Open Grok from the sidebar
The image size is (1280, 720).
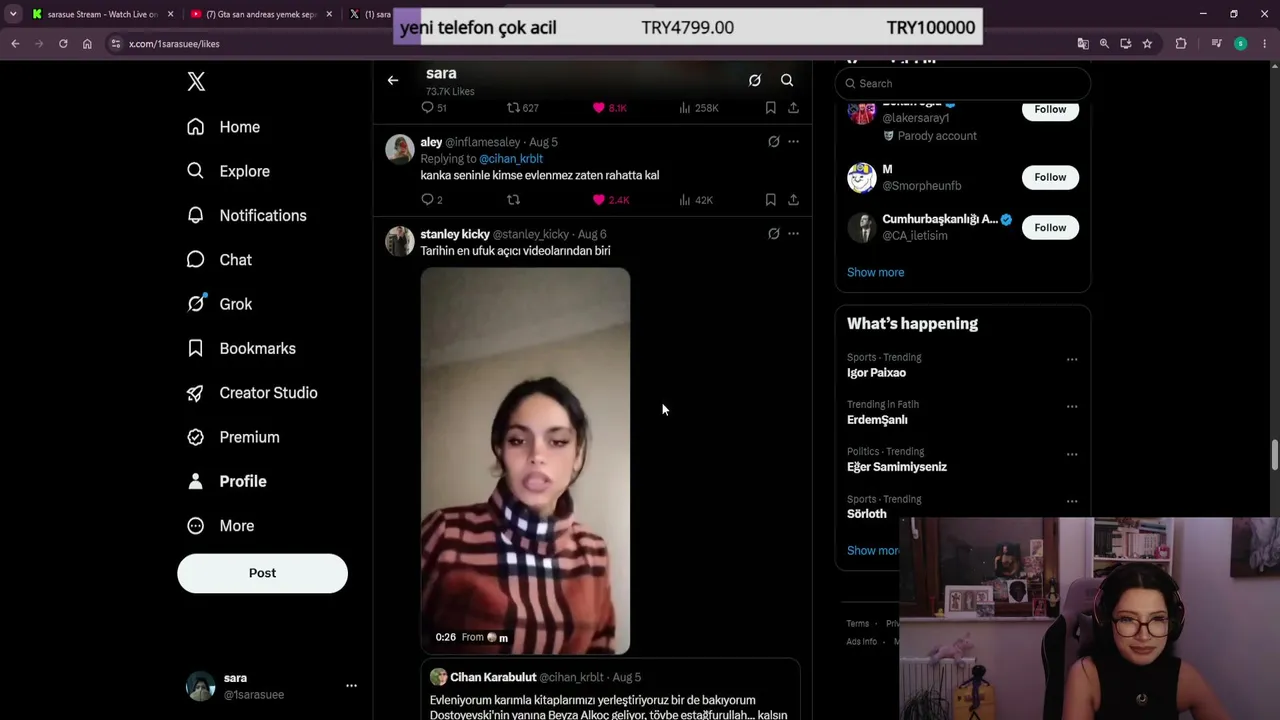tap(219, 304)
